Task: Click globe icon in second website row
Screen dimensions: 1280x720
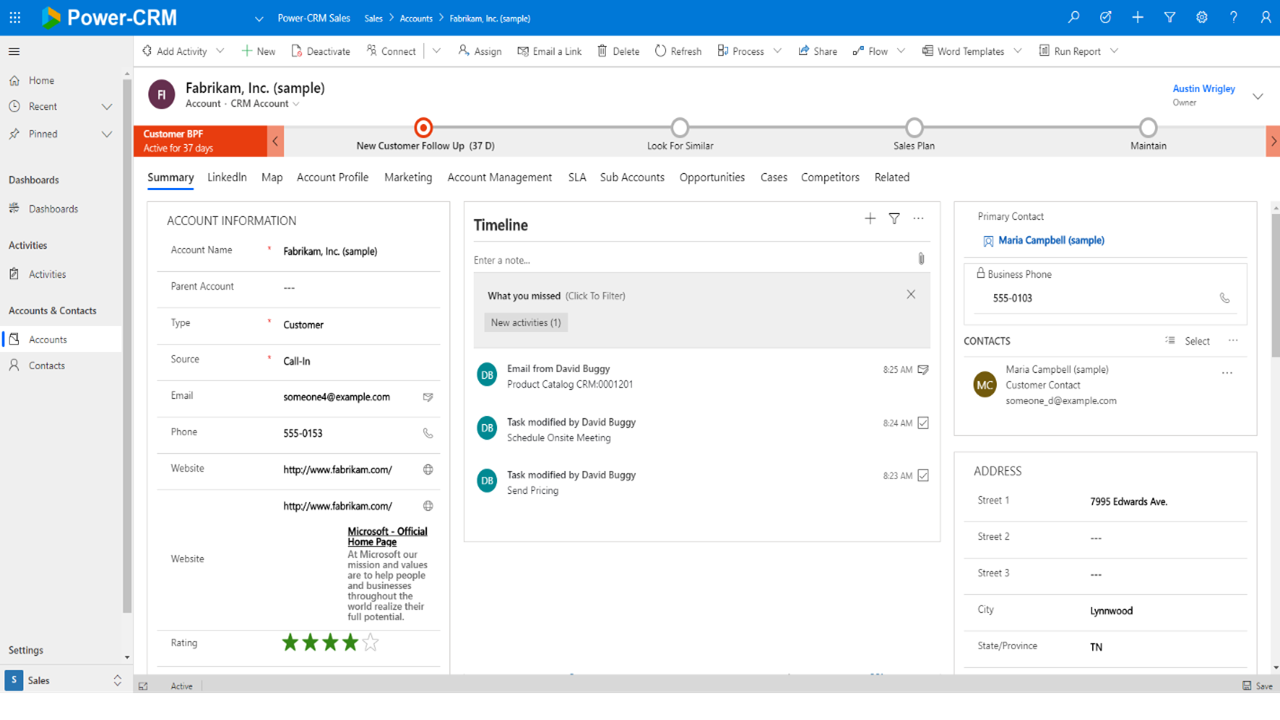Action: [x=428, y=506]
